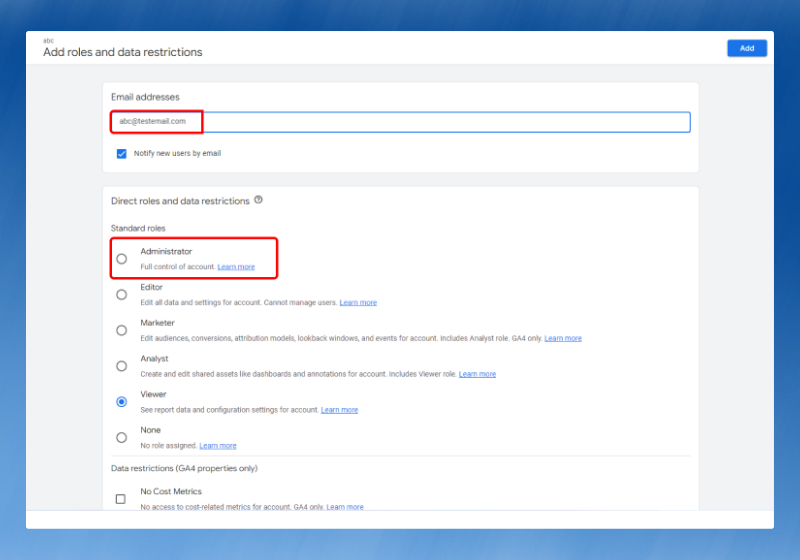Click the 'Analyst' role label

pos(155,359)
